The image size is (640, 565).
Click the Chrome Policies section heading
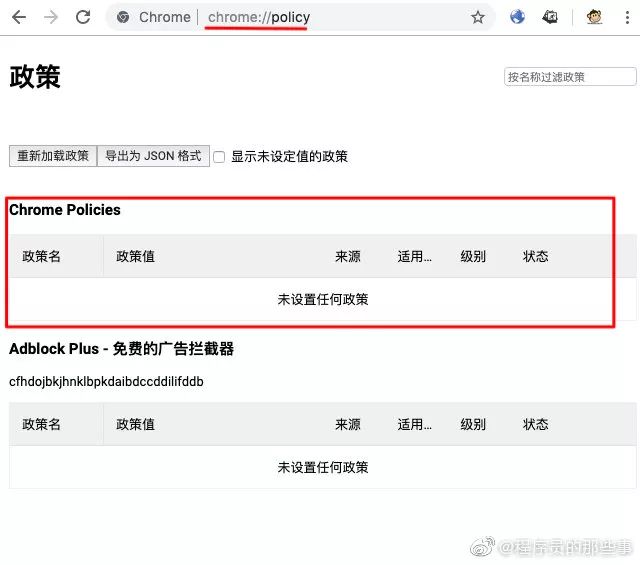click(65, 210)
